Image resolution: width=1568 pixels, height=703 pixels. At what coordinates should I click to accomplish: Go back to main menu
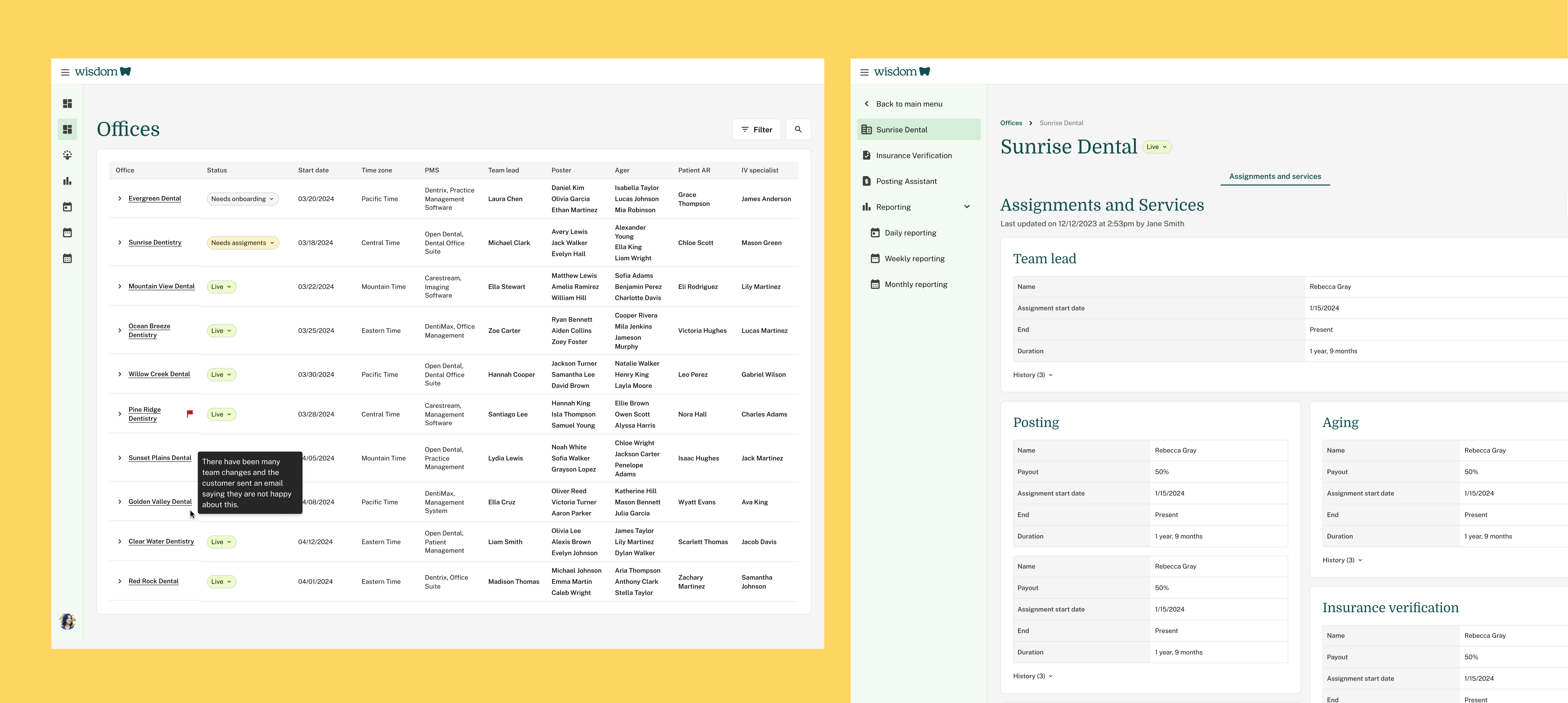907,104
